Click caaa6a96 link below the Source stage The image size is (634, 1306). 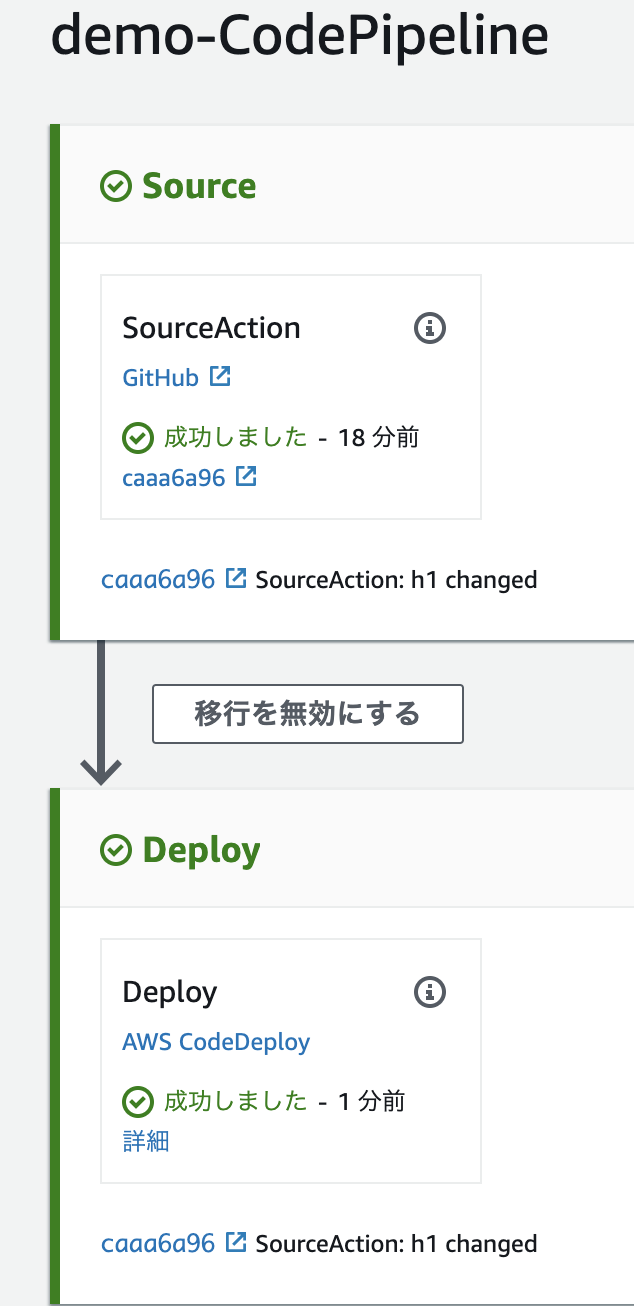point(158,578)
